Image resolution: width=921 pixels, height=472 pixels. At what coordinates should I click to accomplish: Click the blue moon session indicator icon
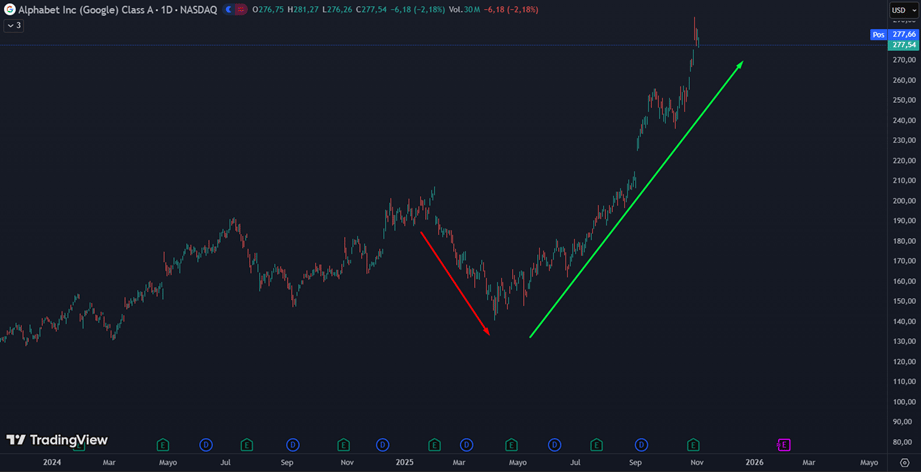(229, 10)
